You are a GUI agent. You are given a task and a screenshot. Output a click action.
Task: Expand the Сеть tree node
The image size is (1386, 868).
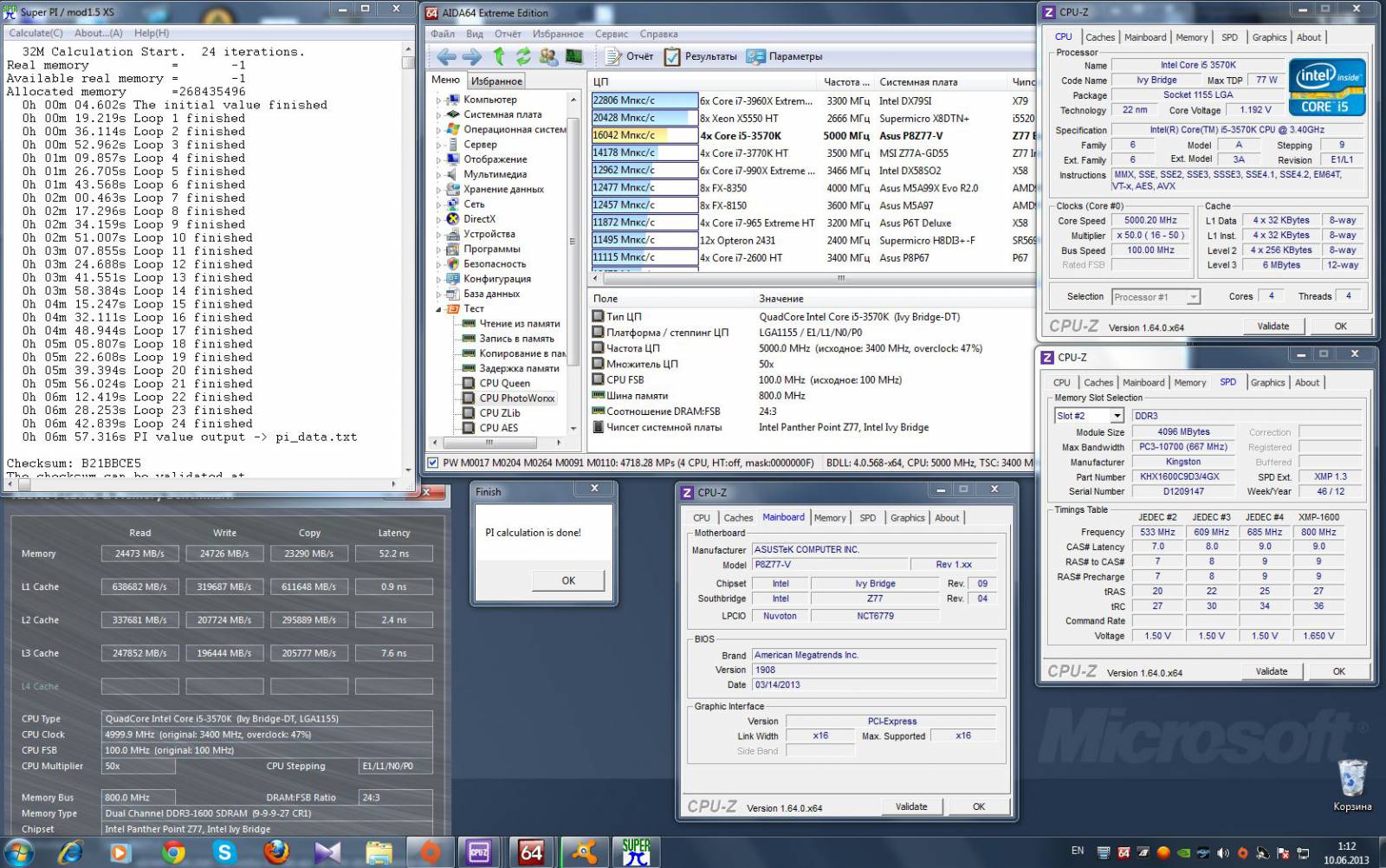click(439, 204)
